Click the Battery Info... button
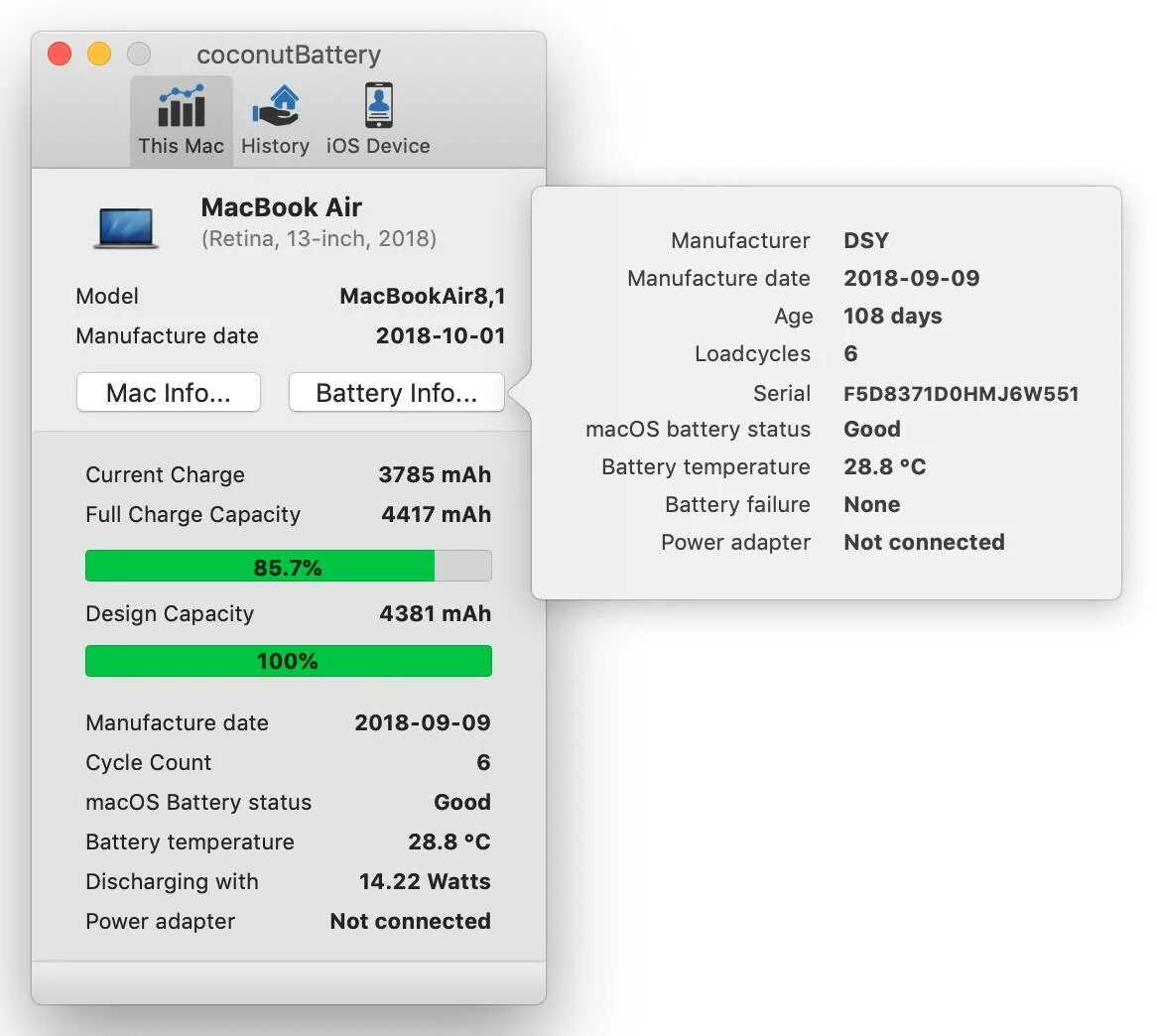 pos(397,393)
